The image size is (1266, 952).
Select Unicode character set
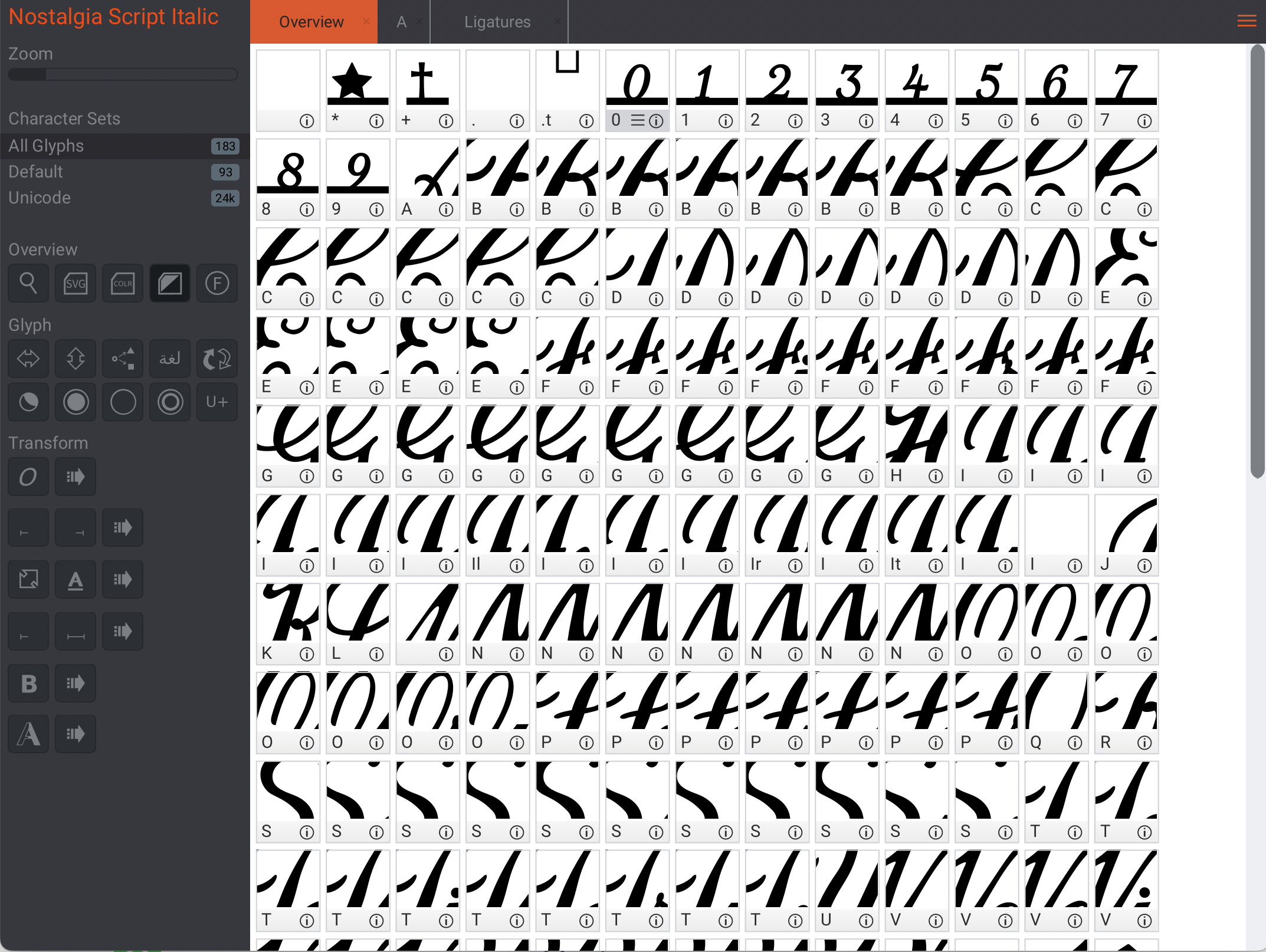click(x=124, y=198)
